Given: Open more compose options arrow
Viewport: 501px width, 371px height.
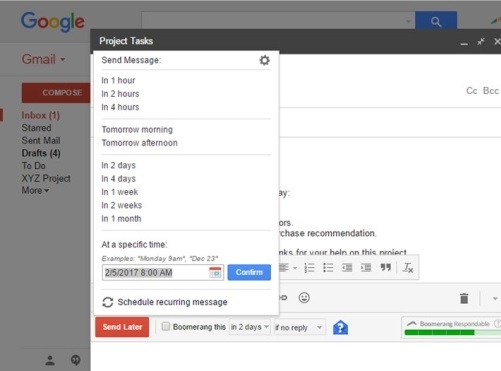Looking at the screenshot, I should click(x=495, y=299).
